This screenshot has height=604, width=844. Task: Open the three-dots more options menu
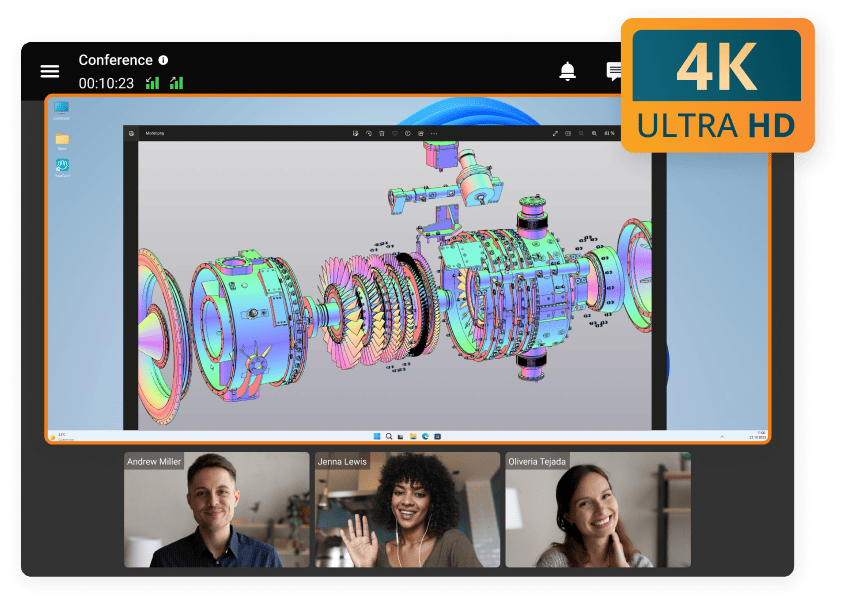tap(434, 134)
